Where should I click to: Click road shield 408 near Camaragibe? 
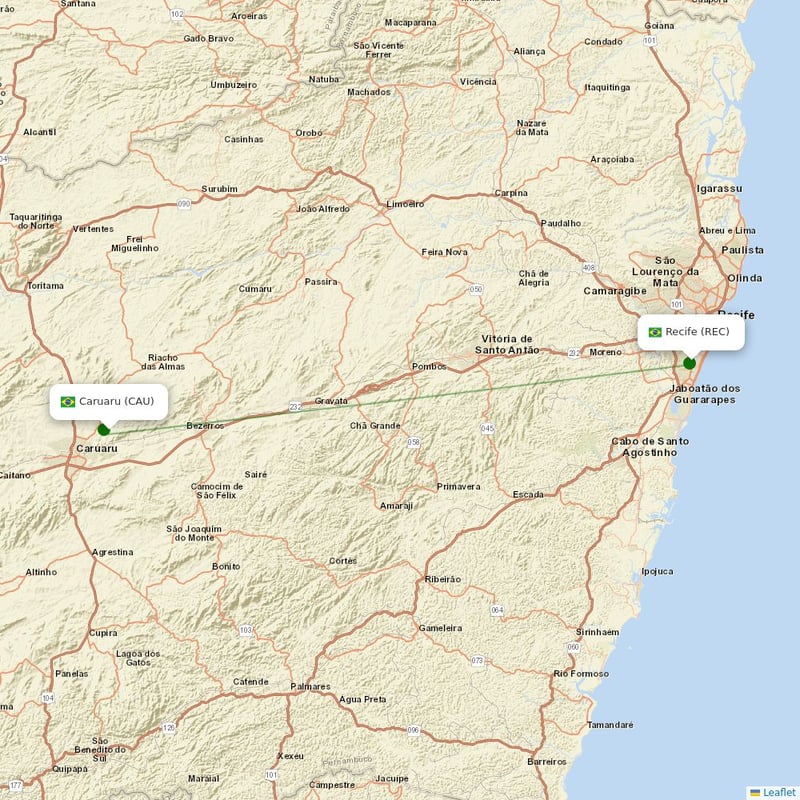tap(589, 267)
